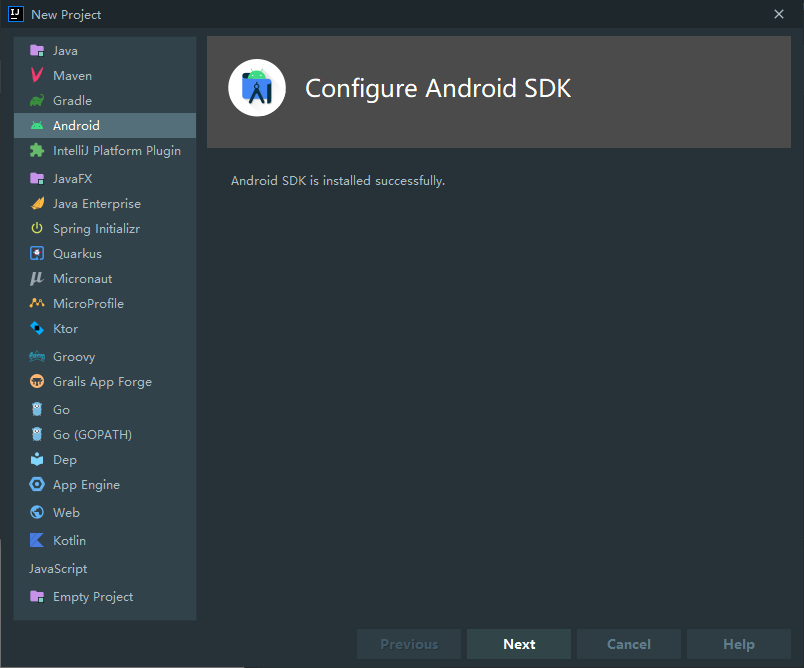Select the Spring Initializr icon
The image size is (804, 668).
point(34,228)
